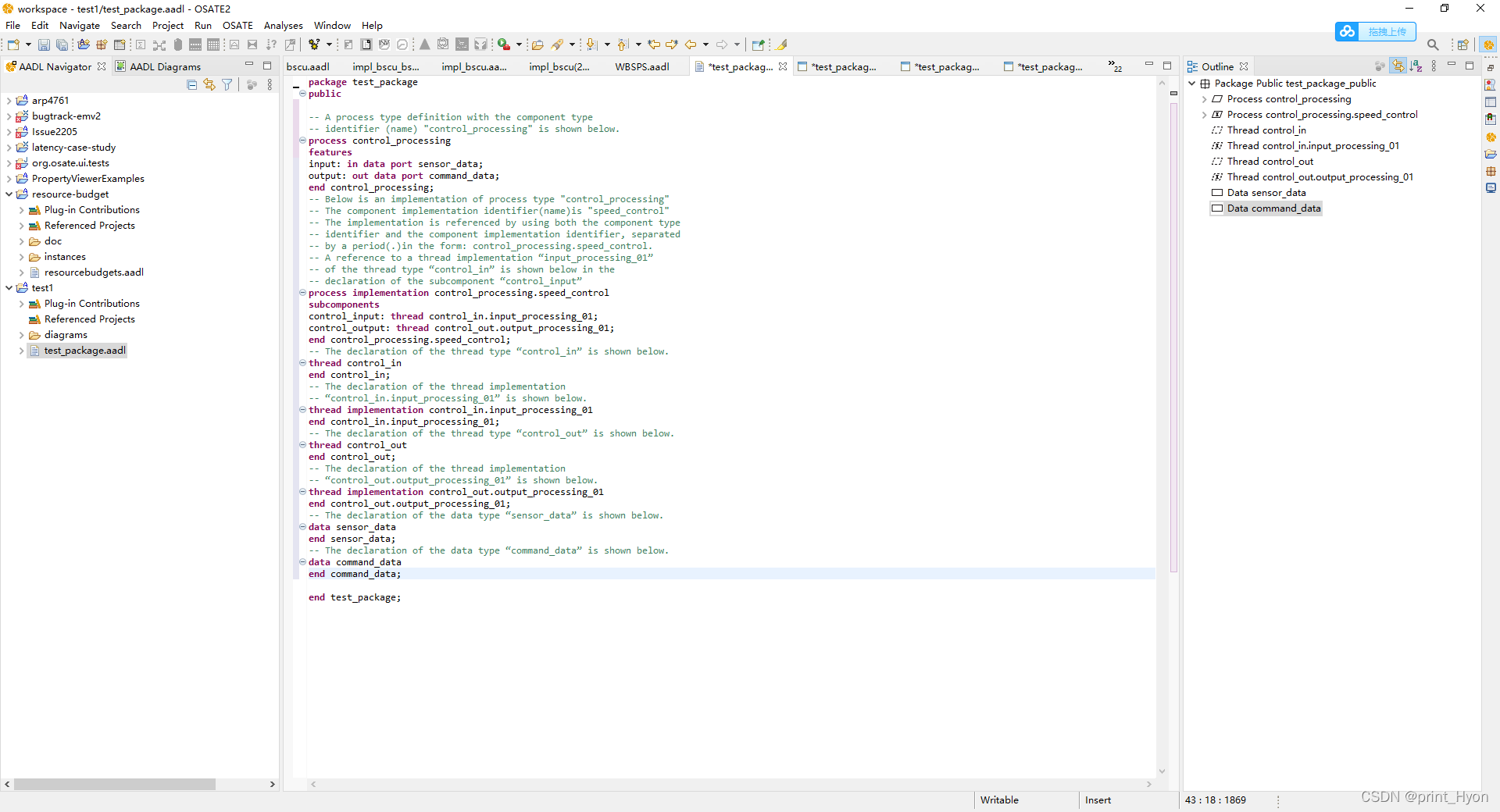Image resolution: width=1500 pixels, height=812 pixels.
Task: Click the highlighter pencil toolbar icon
Action: (x=782, y=45)
